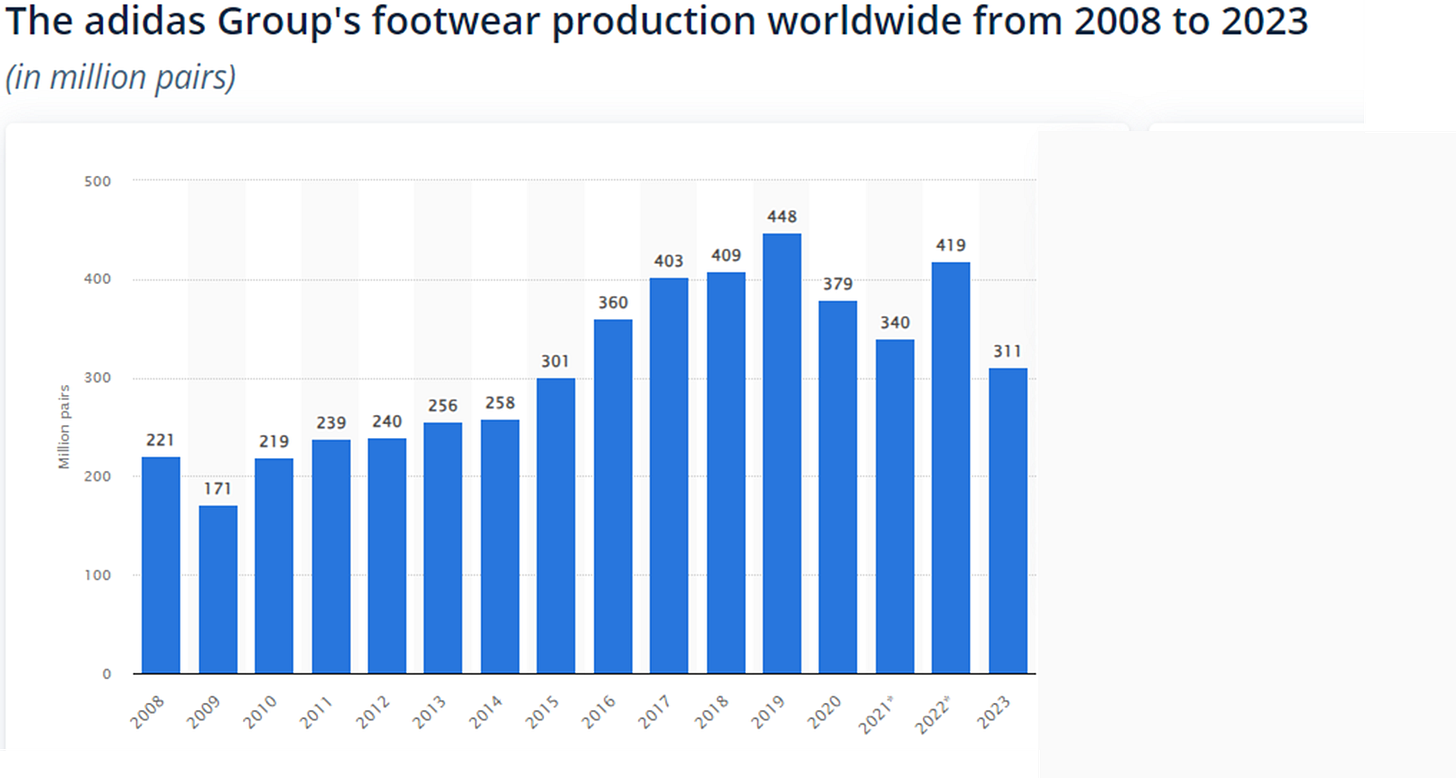Screen dimensions: 1456x778
Task: Click the y-axis value 500
Action: (x=100, y=181)
